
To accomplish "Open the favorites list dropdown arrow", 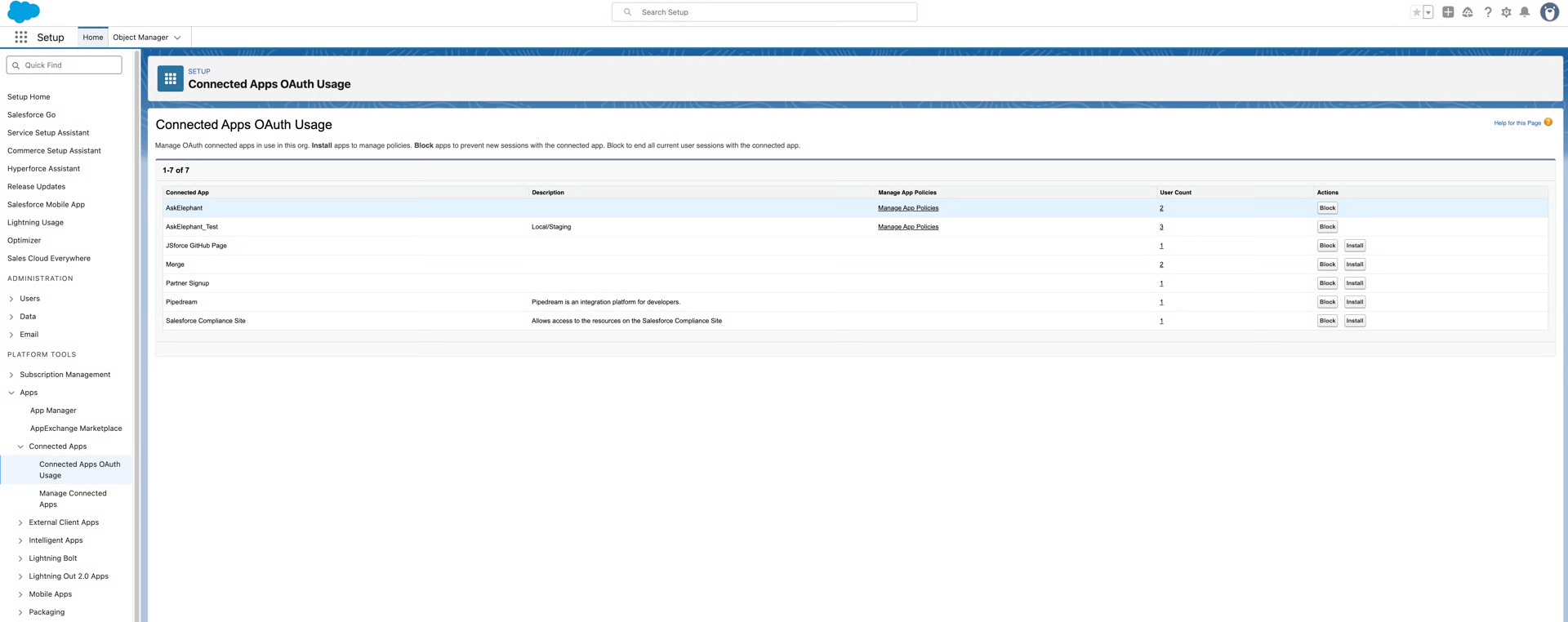I will 1428,12.
